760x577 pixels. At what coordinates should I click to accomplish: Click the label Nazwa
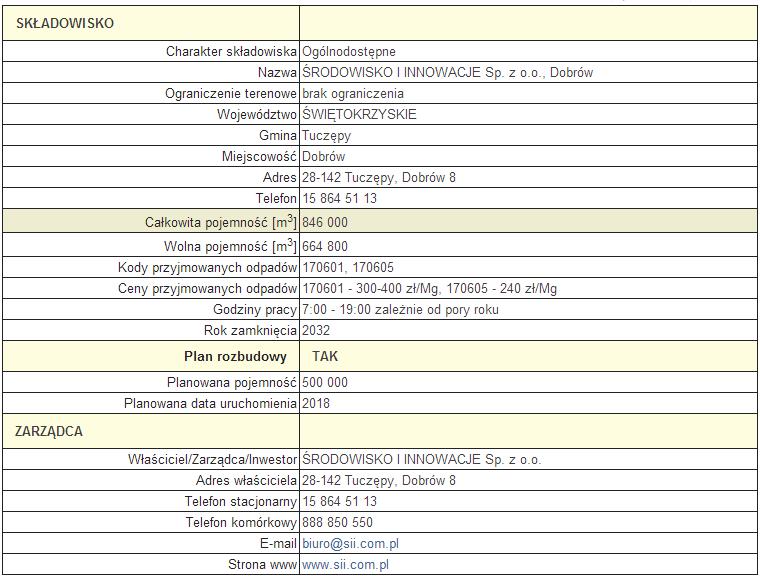[277, 72]
